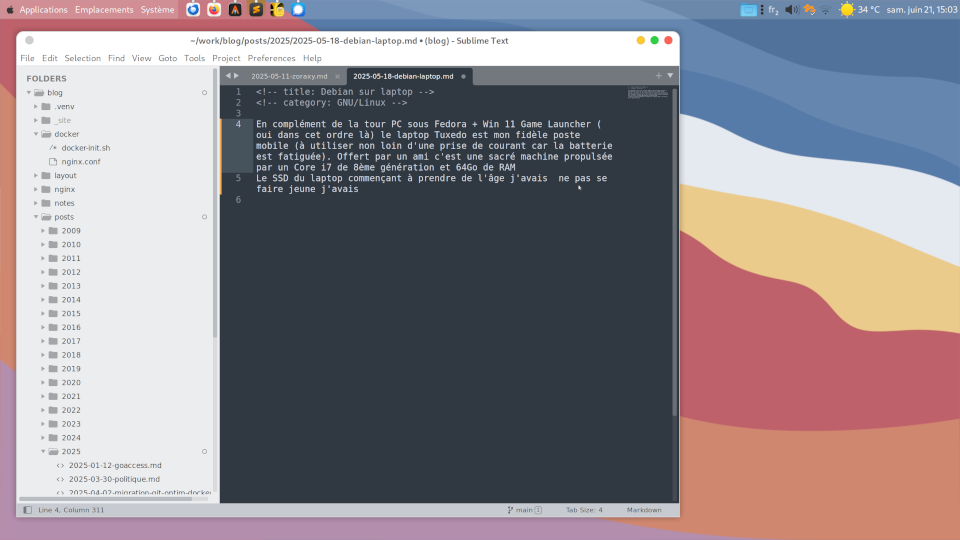Open the weather indicator showing 34 °C
The image size is (960, 540).
tap(859, 9)
